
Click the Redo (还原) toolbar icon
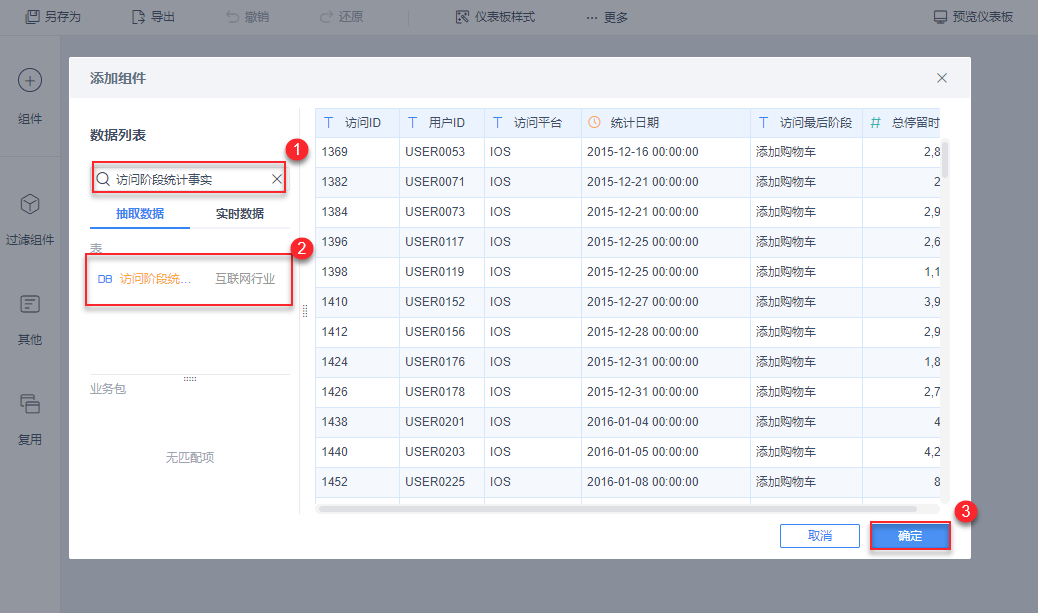click(326, 17)
